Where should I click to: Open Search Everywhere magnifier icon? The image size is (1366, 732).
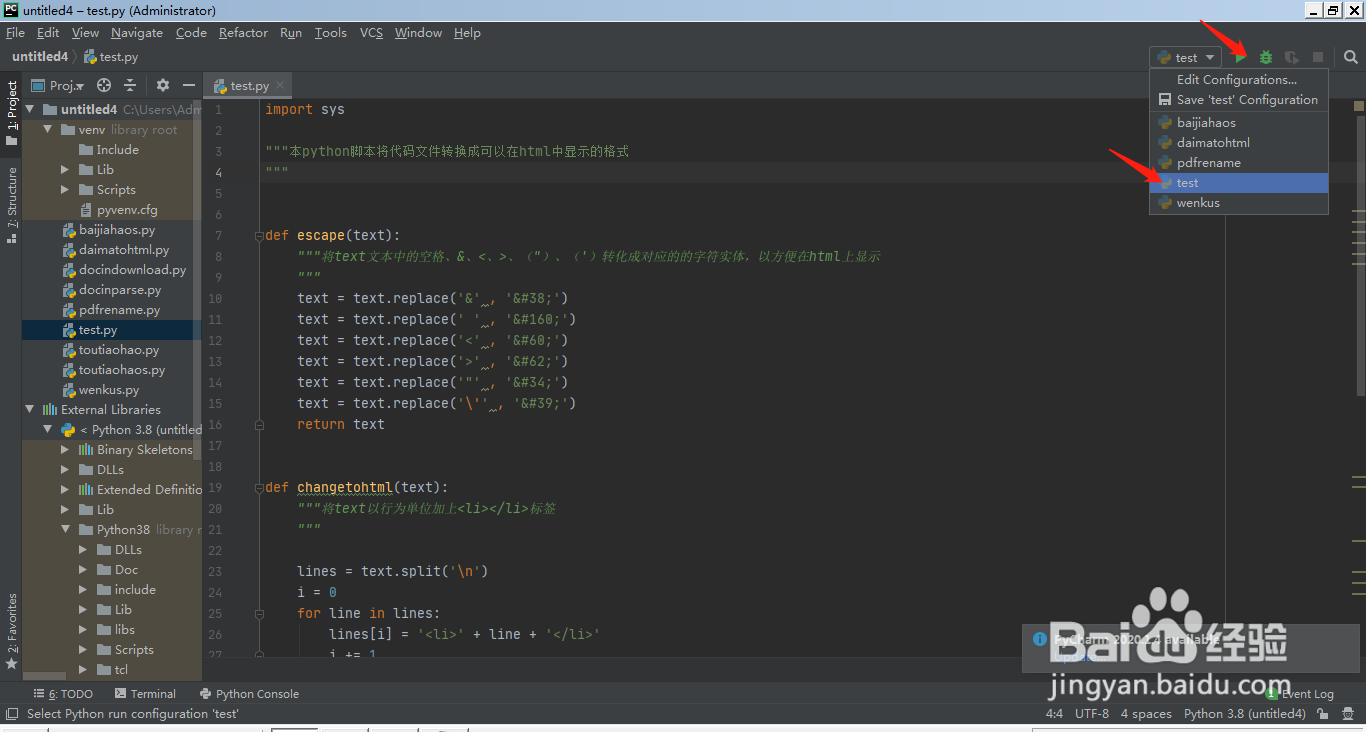(x=1350, y=58)
